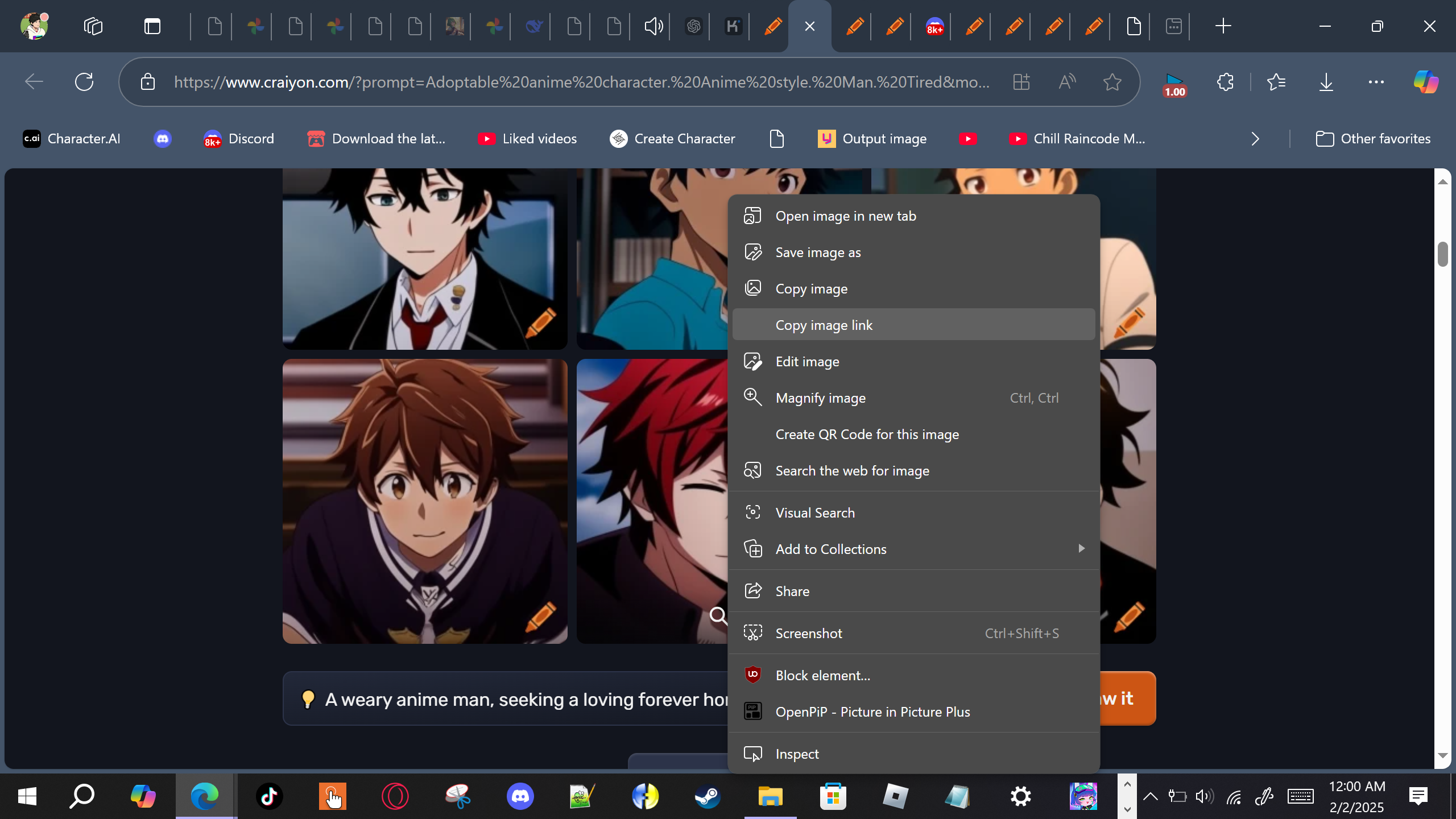The width and height of the screenshot is (1456, 819).
Task: Click the pencil icon on the brown-haired character image
Action: (540, 617)
